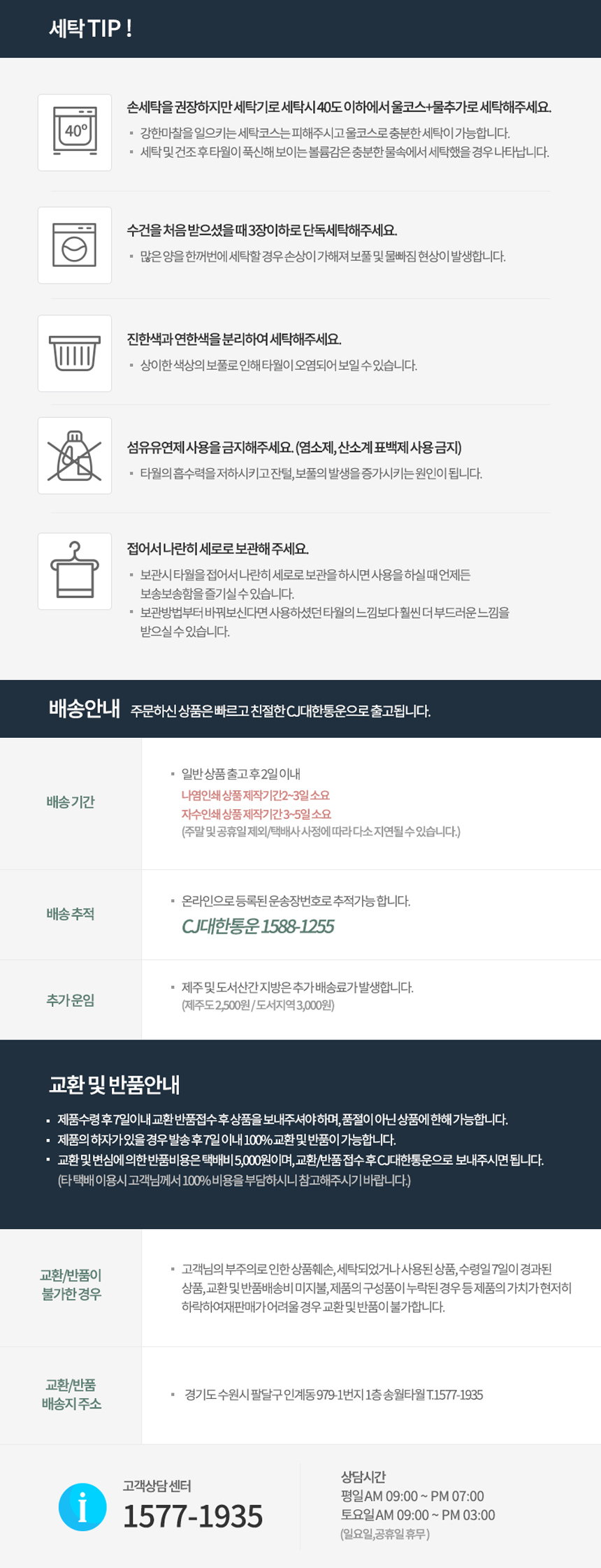Viewport: 601px width, 1568px height.
Task: Select the 교환/반품 배송지 주소 label
Action: (71, 1394)
